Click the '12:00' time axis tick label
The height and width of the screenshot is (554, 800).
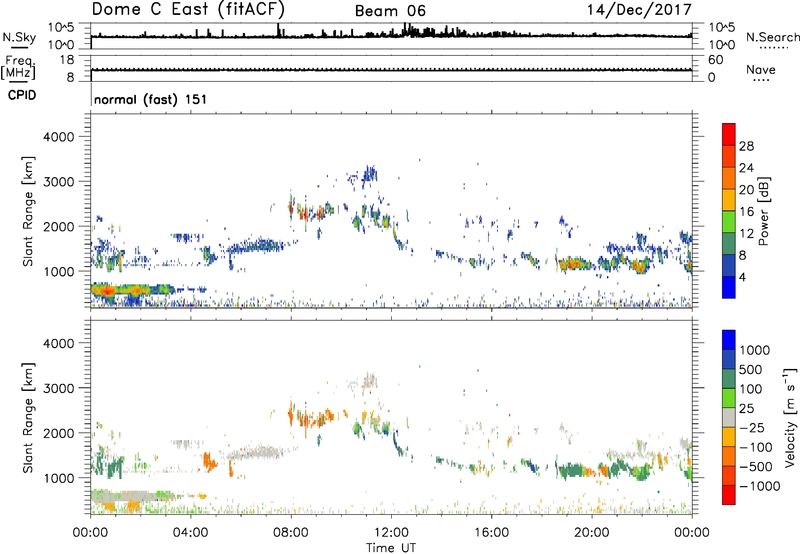pos(391,533)
